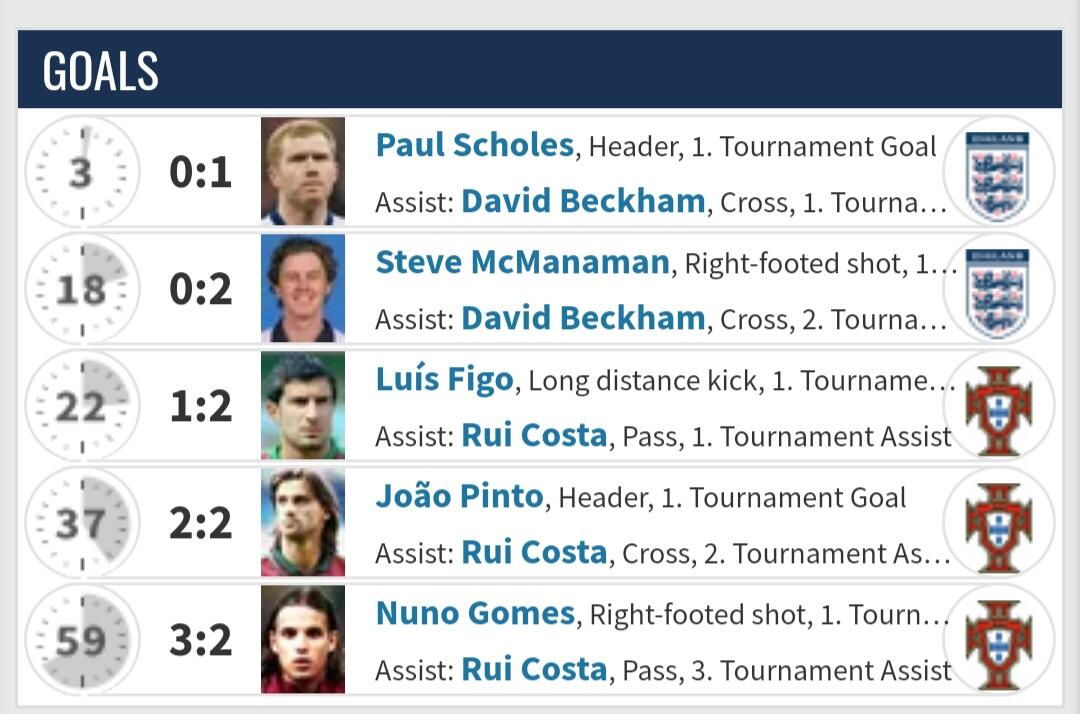Click the 59th minute clock icon
1080x714 pixels.
click(82, 641)
